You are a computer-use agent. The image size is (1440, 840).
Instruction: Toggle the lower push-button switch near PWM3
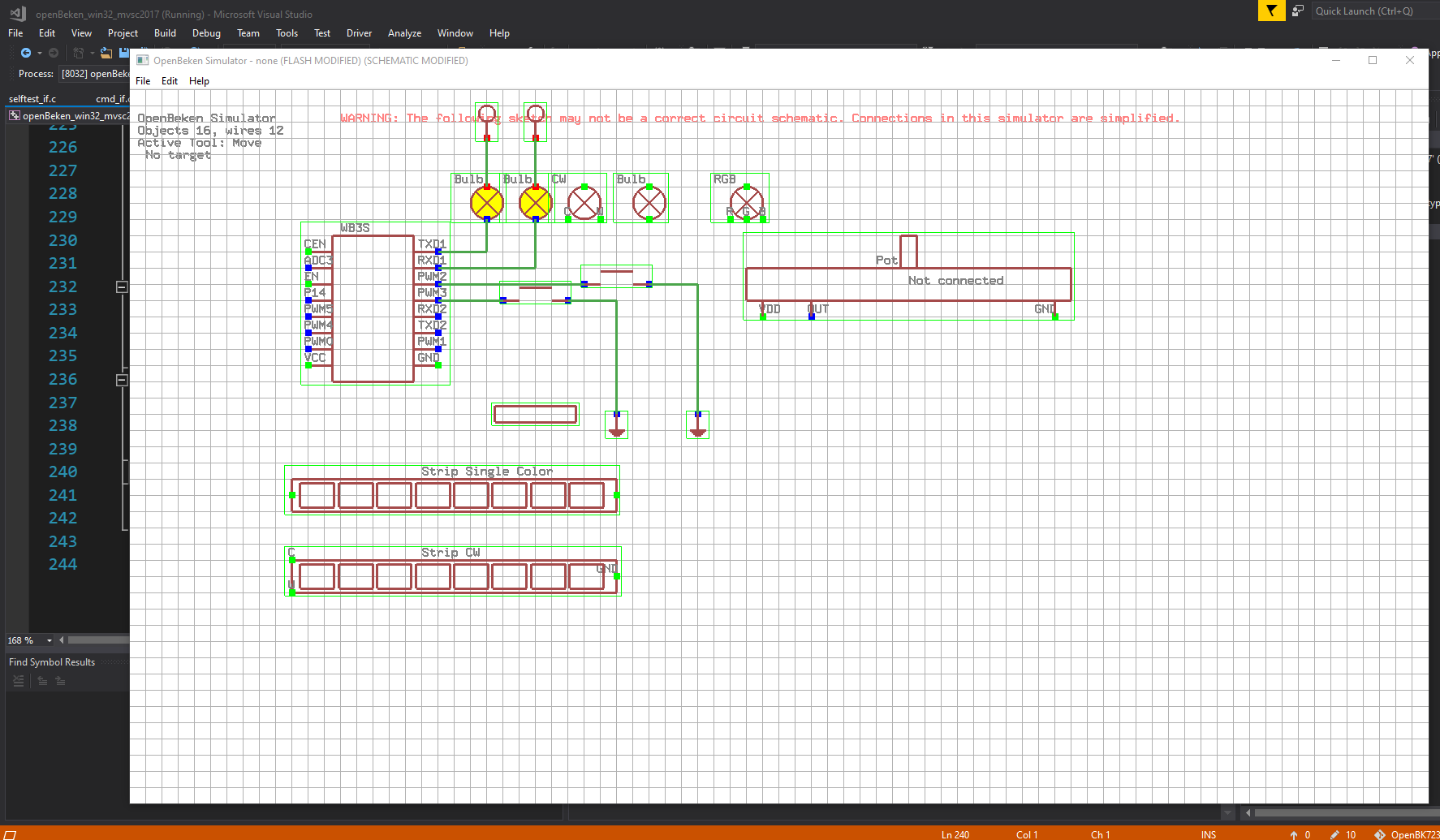pos(535,292)
